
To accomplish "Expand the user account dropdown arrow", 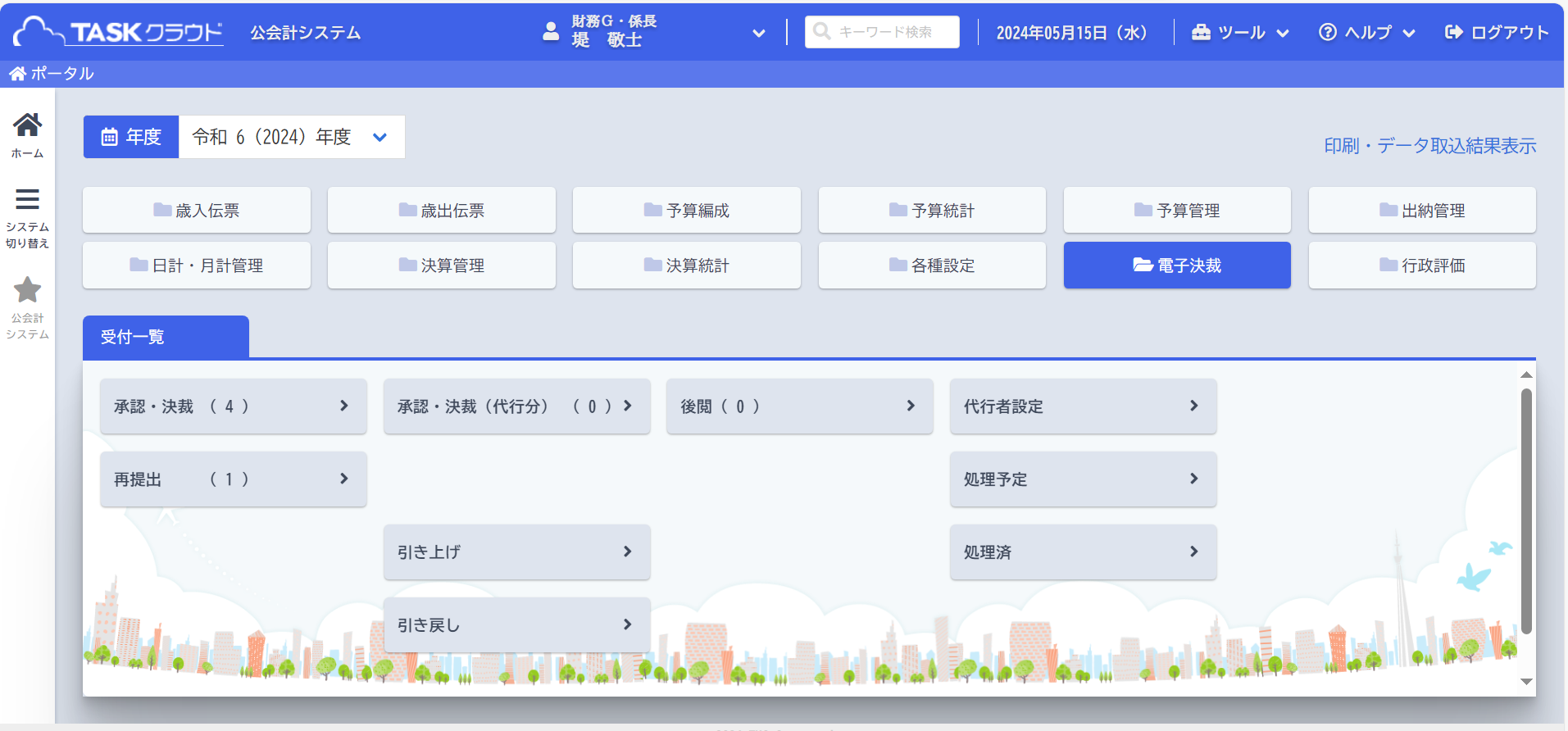I will pos(759,34).
